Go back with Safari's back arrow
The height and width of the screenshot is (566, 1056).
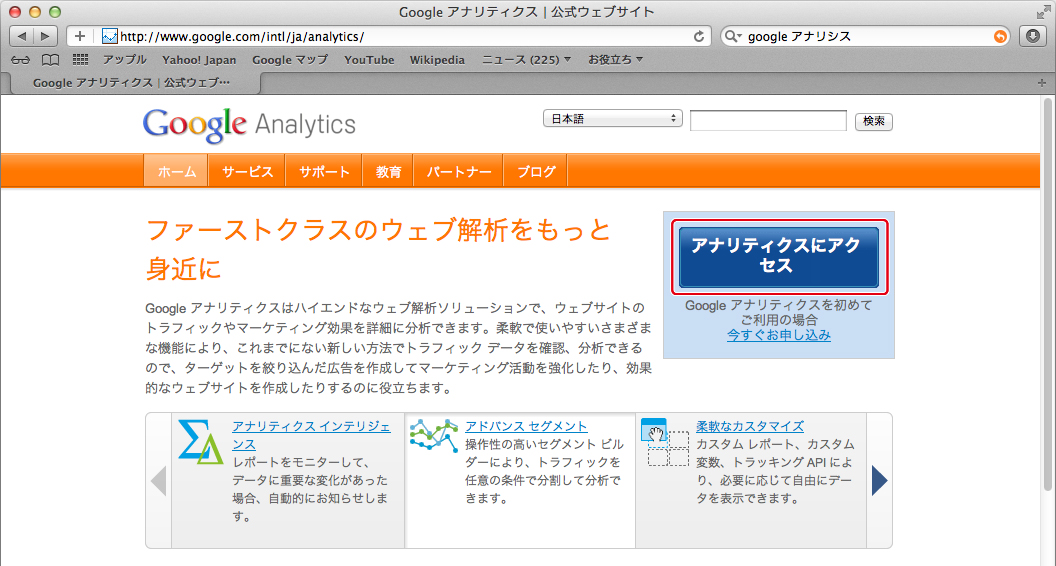tap(22, 36)
